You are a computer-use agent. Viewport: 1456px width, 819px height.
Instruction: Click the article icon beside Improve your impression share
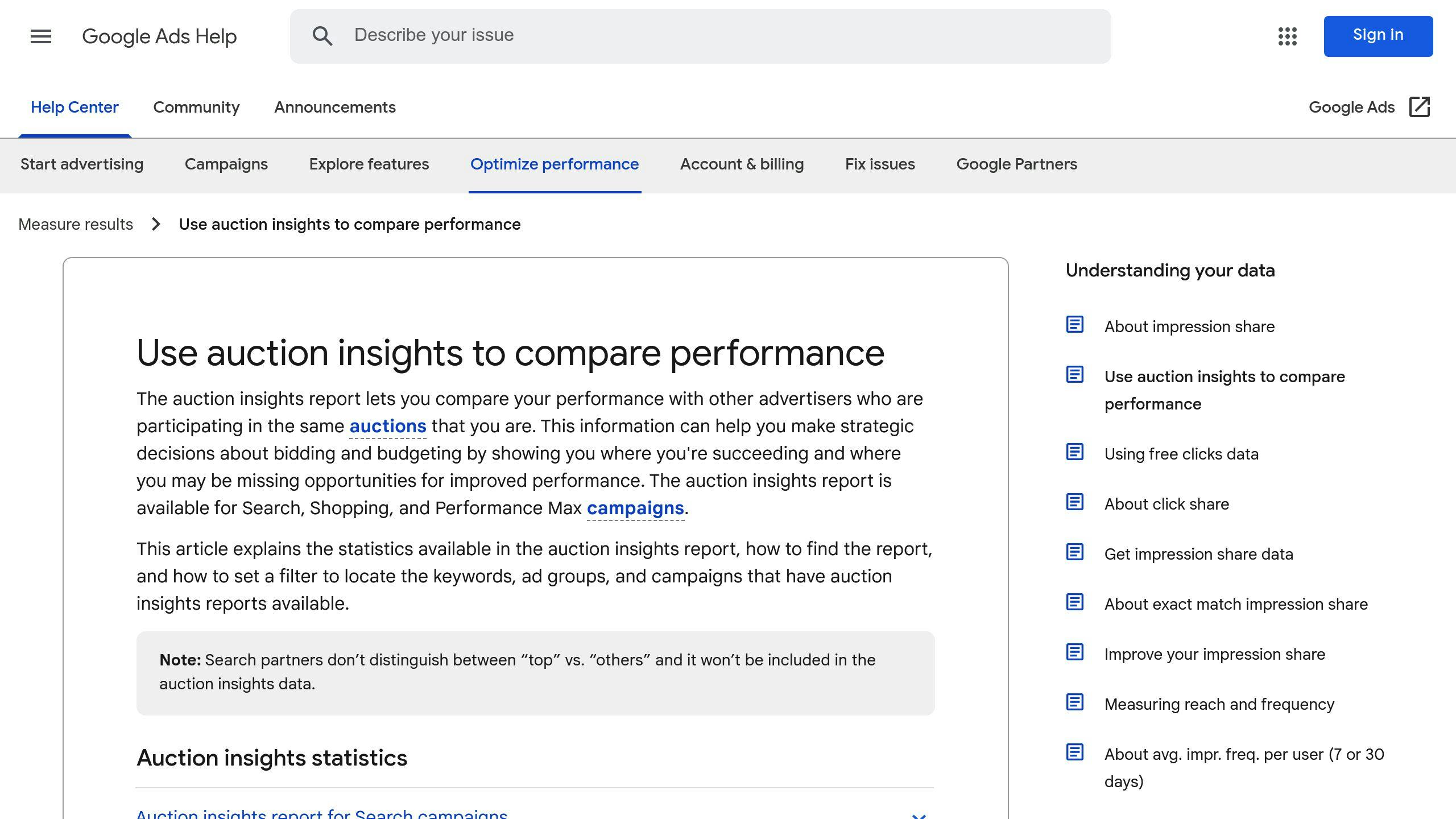tap(1074, 652)
